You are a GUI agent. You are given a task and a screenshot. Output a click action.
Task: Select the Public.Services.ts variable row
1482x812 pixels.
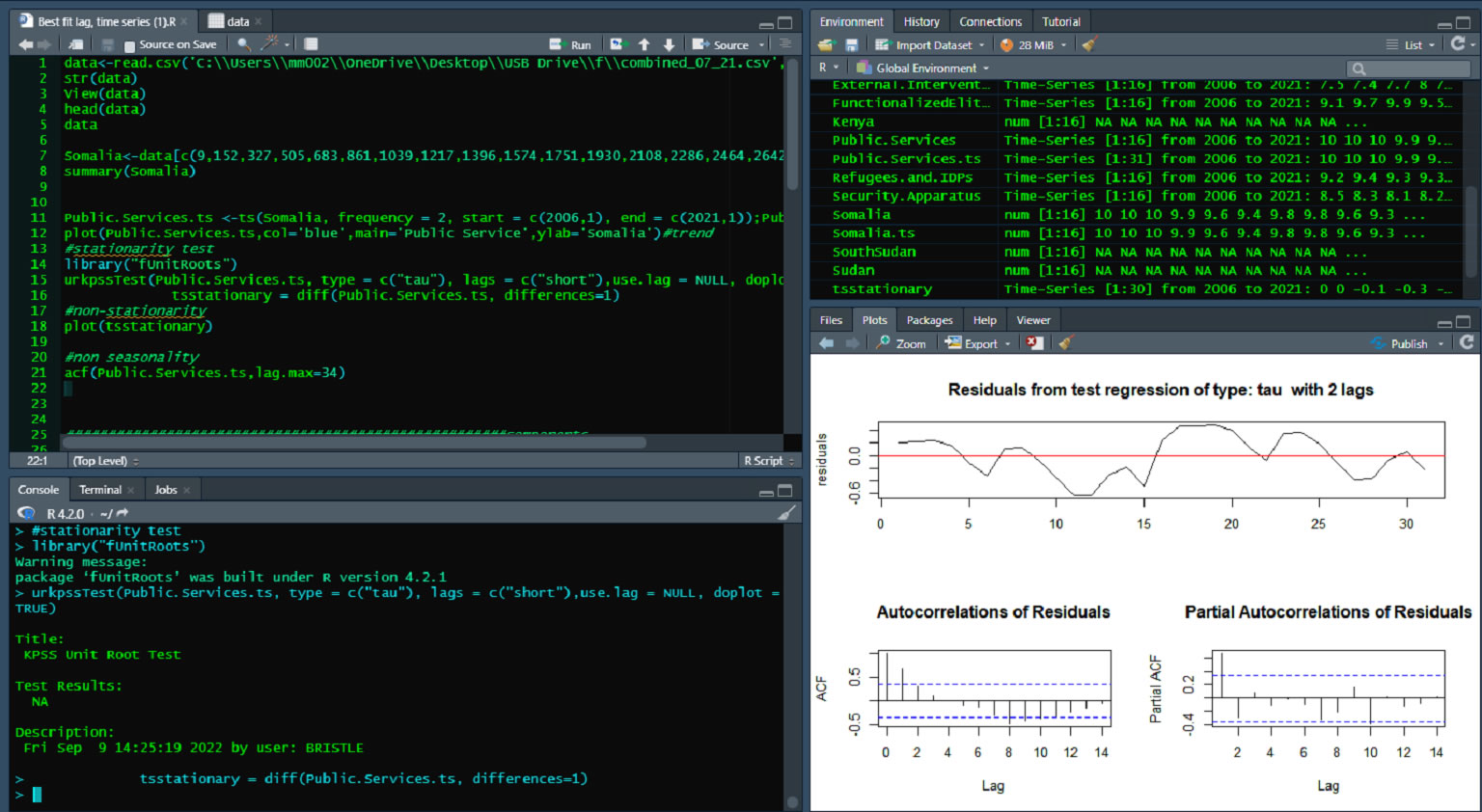1138,159
